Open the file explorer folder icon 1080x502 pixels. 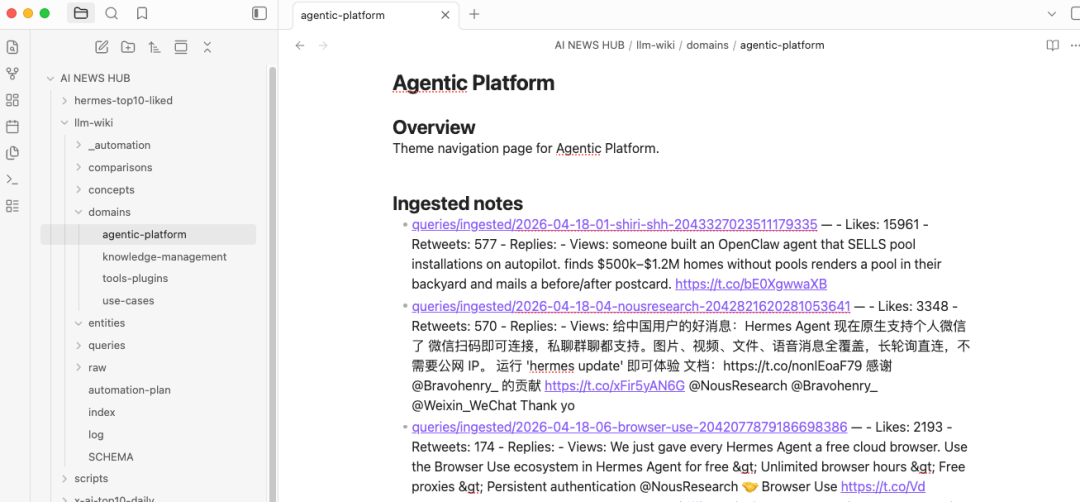[x=81, y=13]
